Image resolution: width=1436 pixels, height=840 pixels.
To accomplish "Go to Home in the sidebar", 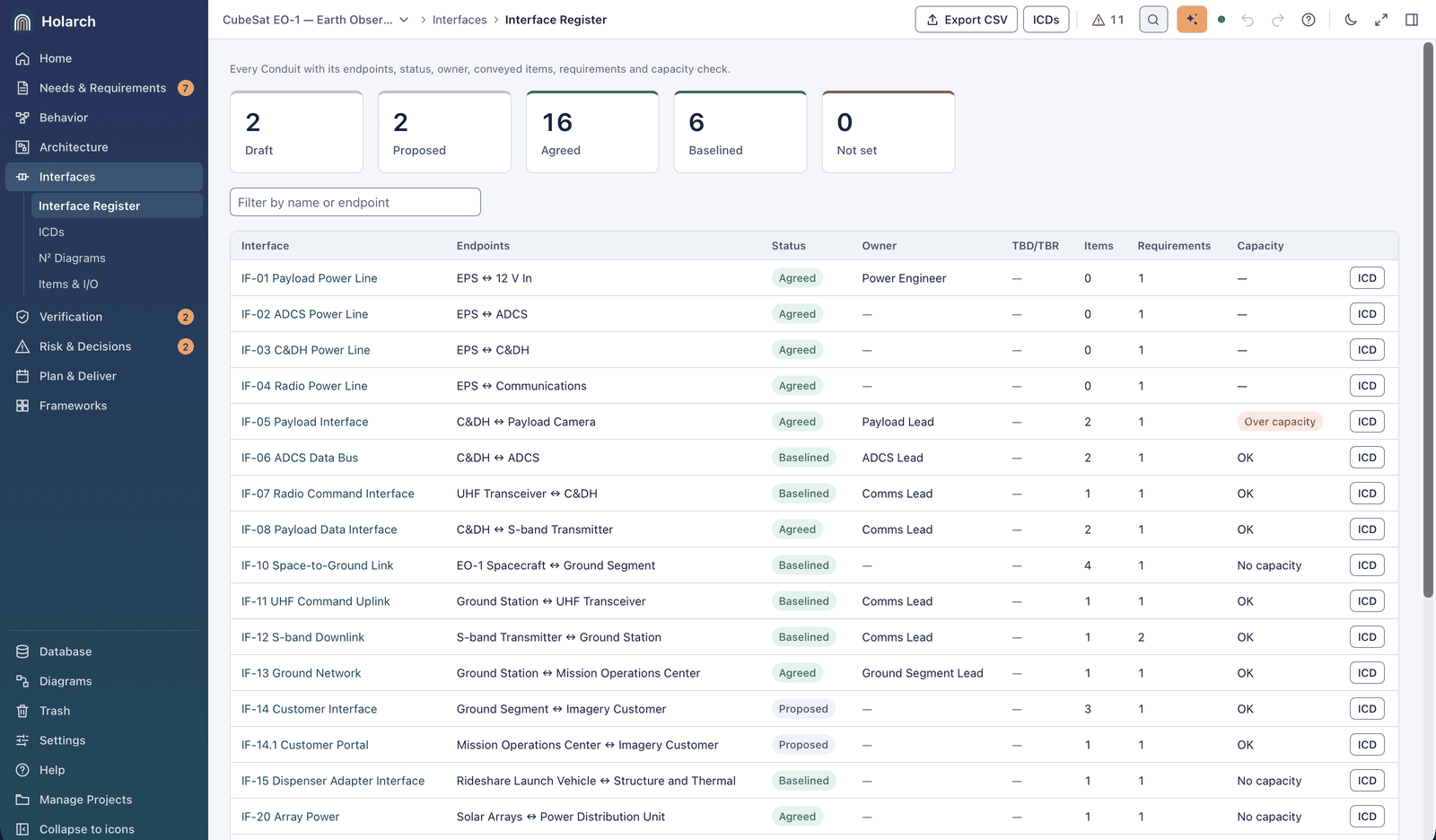I will tap(104, 58).
